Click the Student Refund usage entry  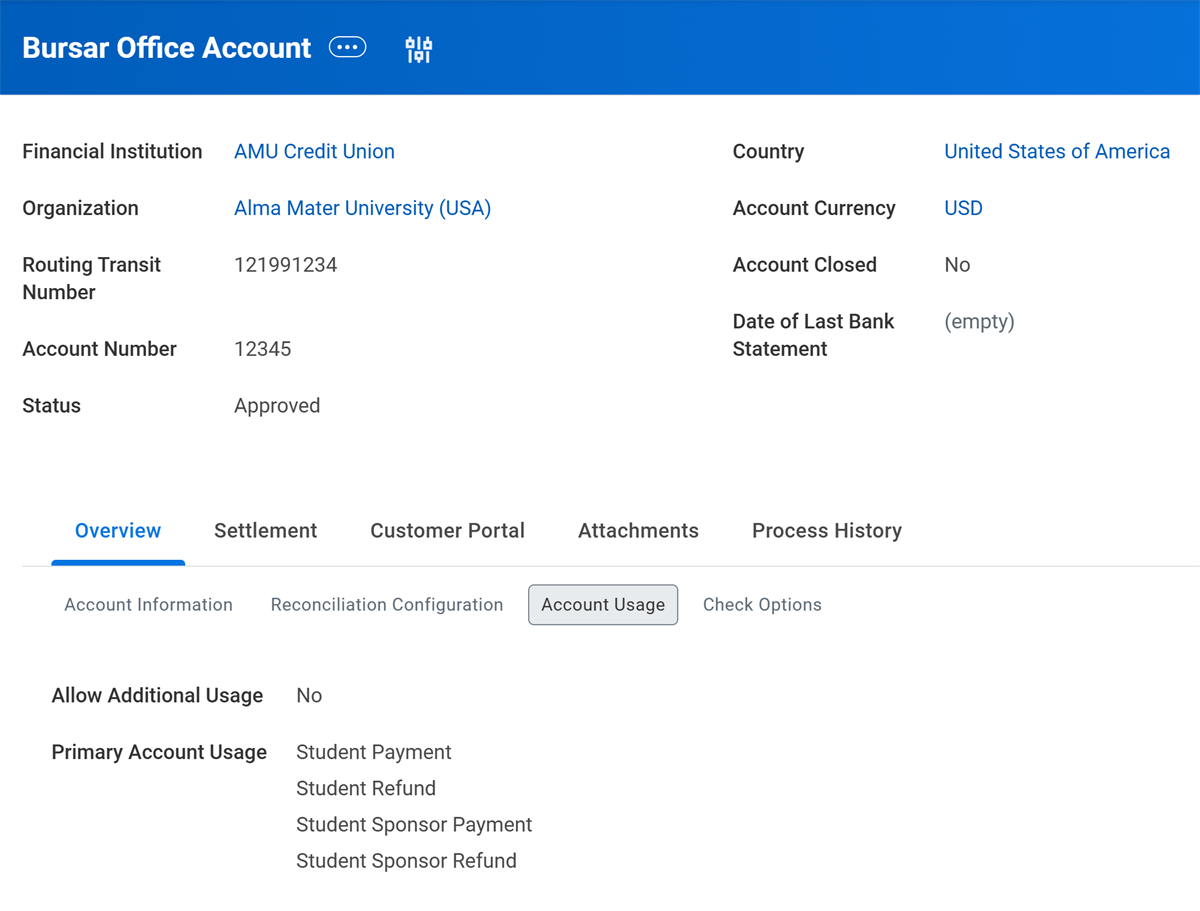pos(366,788)
